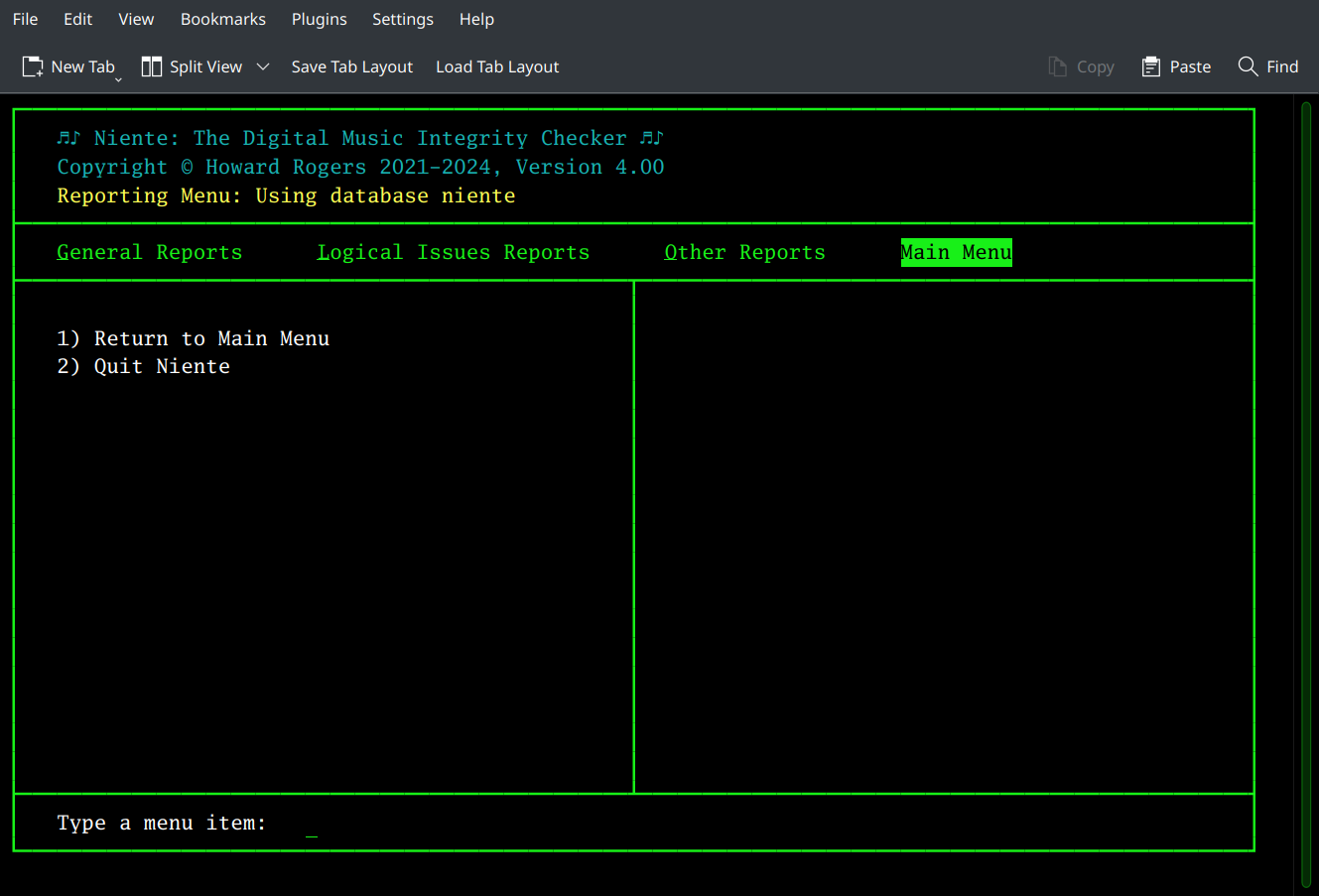Viewport: 1319px width, 896px height.
Task: Open the Bookmarks menu
Action: click(x=222, y=19)
